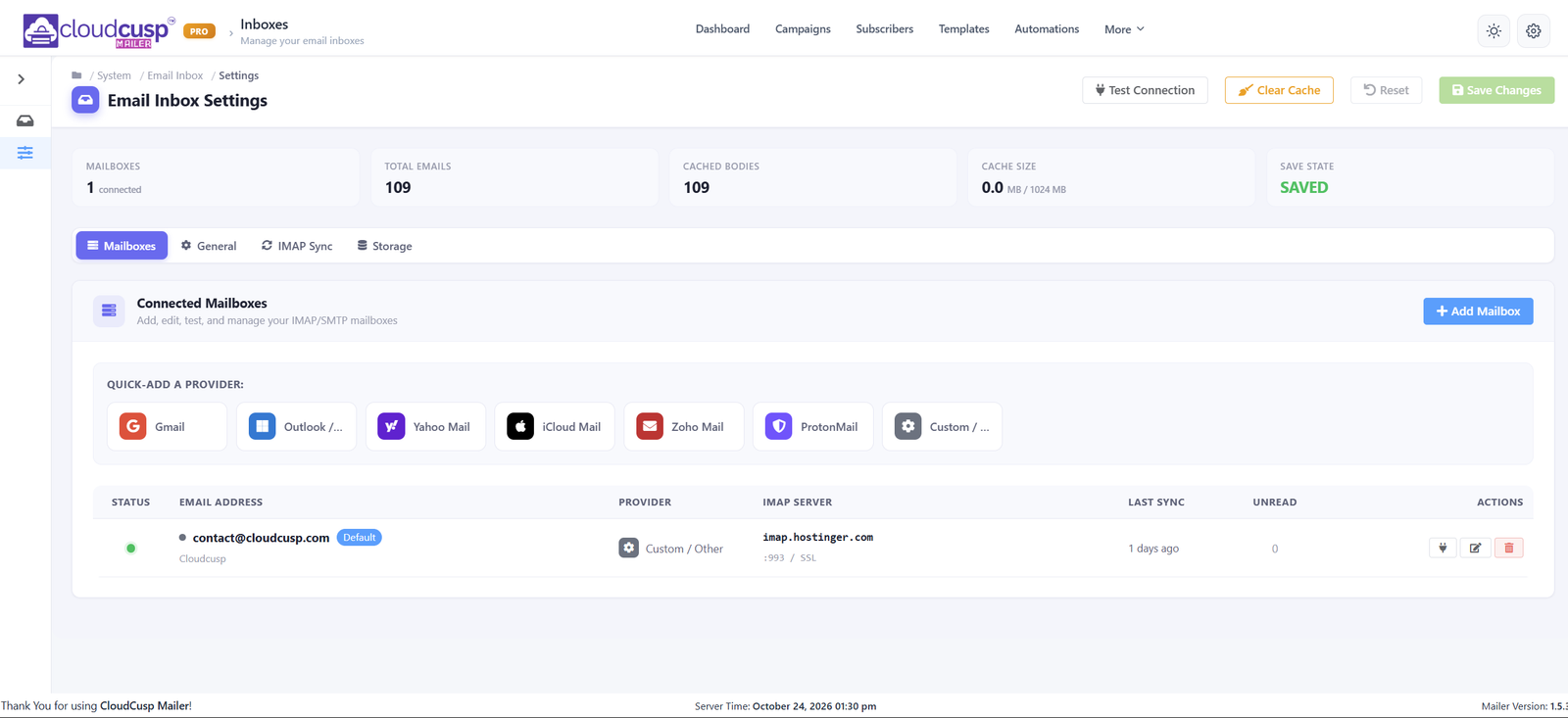Switch to the General tab
The width and height of the screenshot is (1568, 718).
[209, 246]
